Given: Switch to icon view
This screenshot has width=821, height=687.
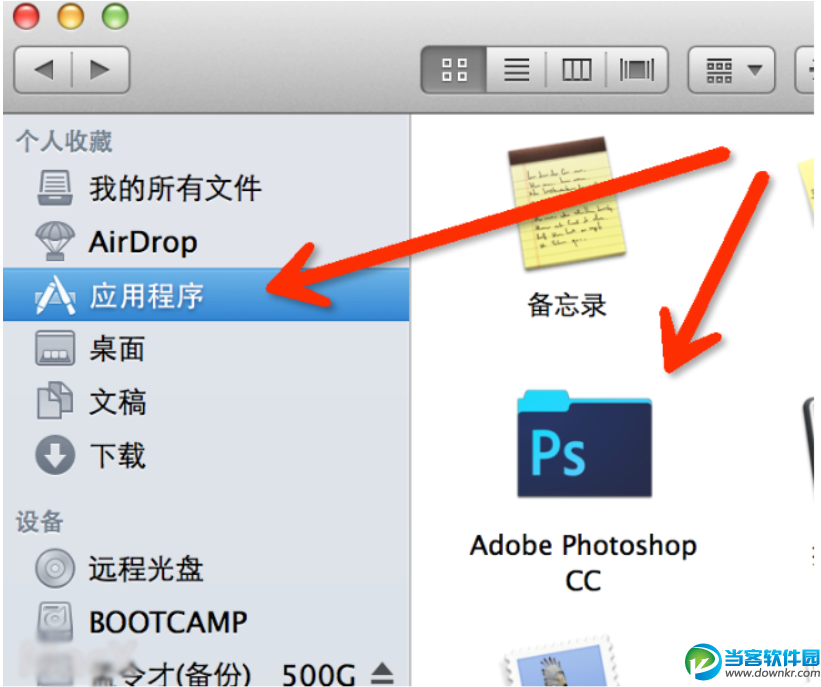Looking at the screenshot, I should tap(454, 70).
